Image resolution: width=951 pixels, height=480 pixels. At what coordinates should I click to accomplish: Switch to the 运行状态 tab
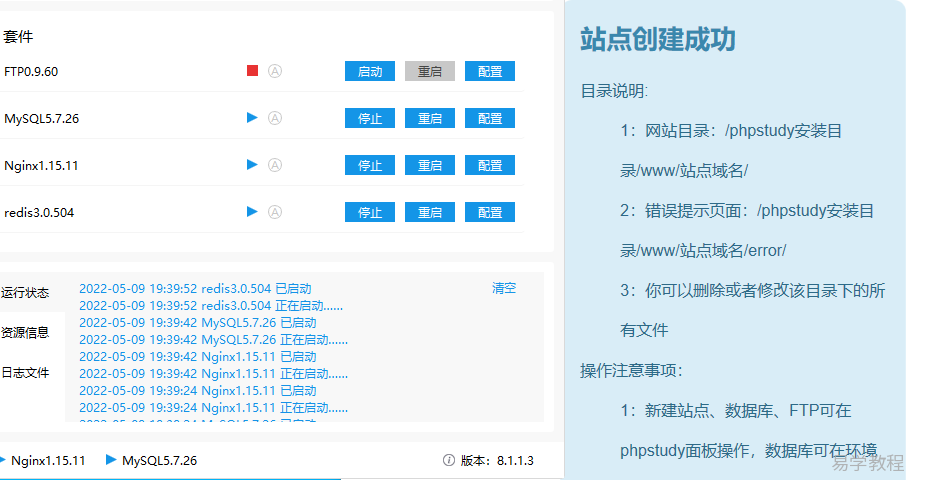[x=25, y=292]
